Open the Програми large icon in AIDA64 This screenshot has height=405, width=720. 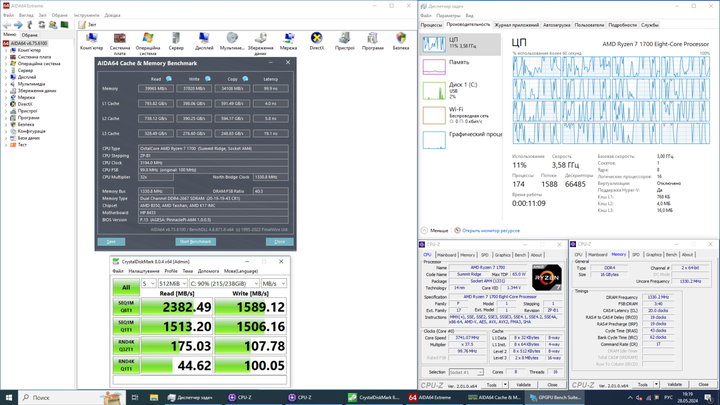[372, 41]
